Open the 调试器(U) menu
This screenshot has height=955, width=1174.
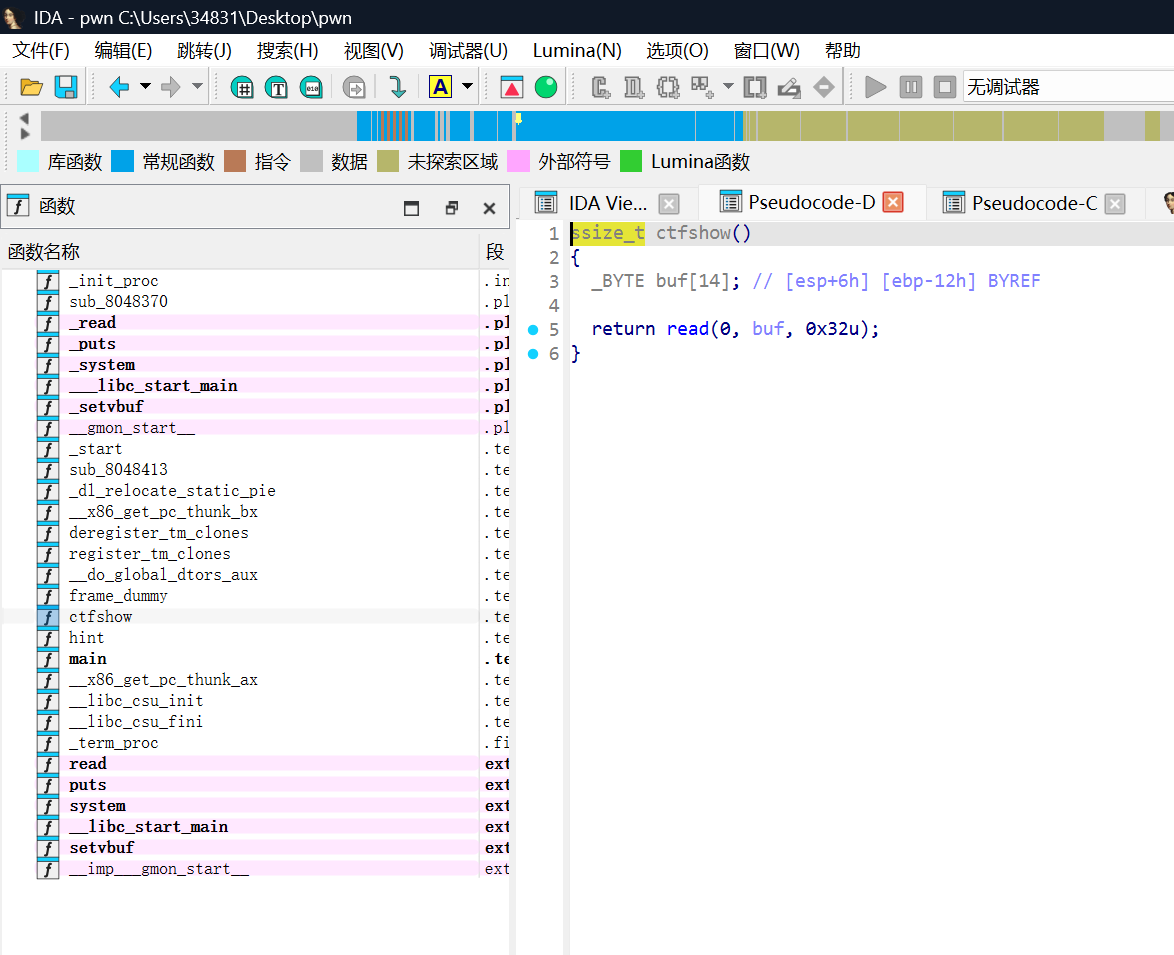pyautogui.click(x=468, y=51)
